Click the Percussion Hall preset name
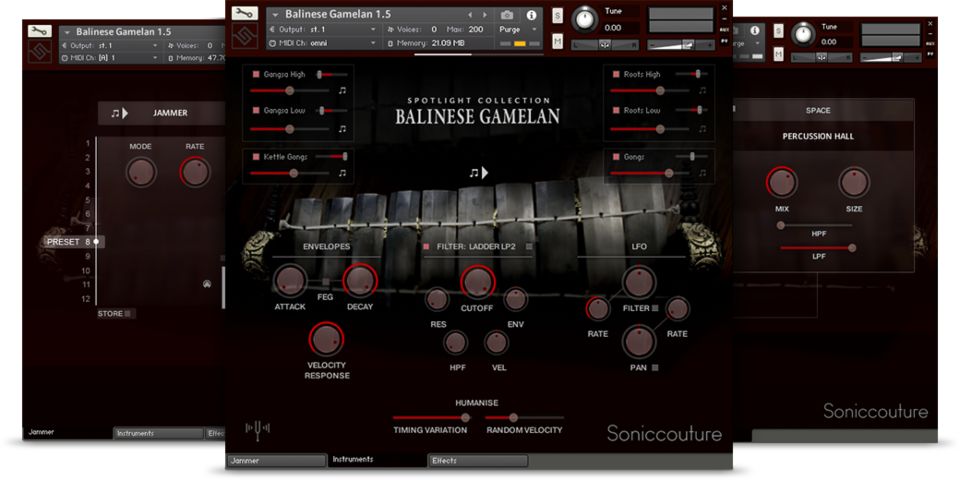 [x=817, y=136]
